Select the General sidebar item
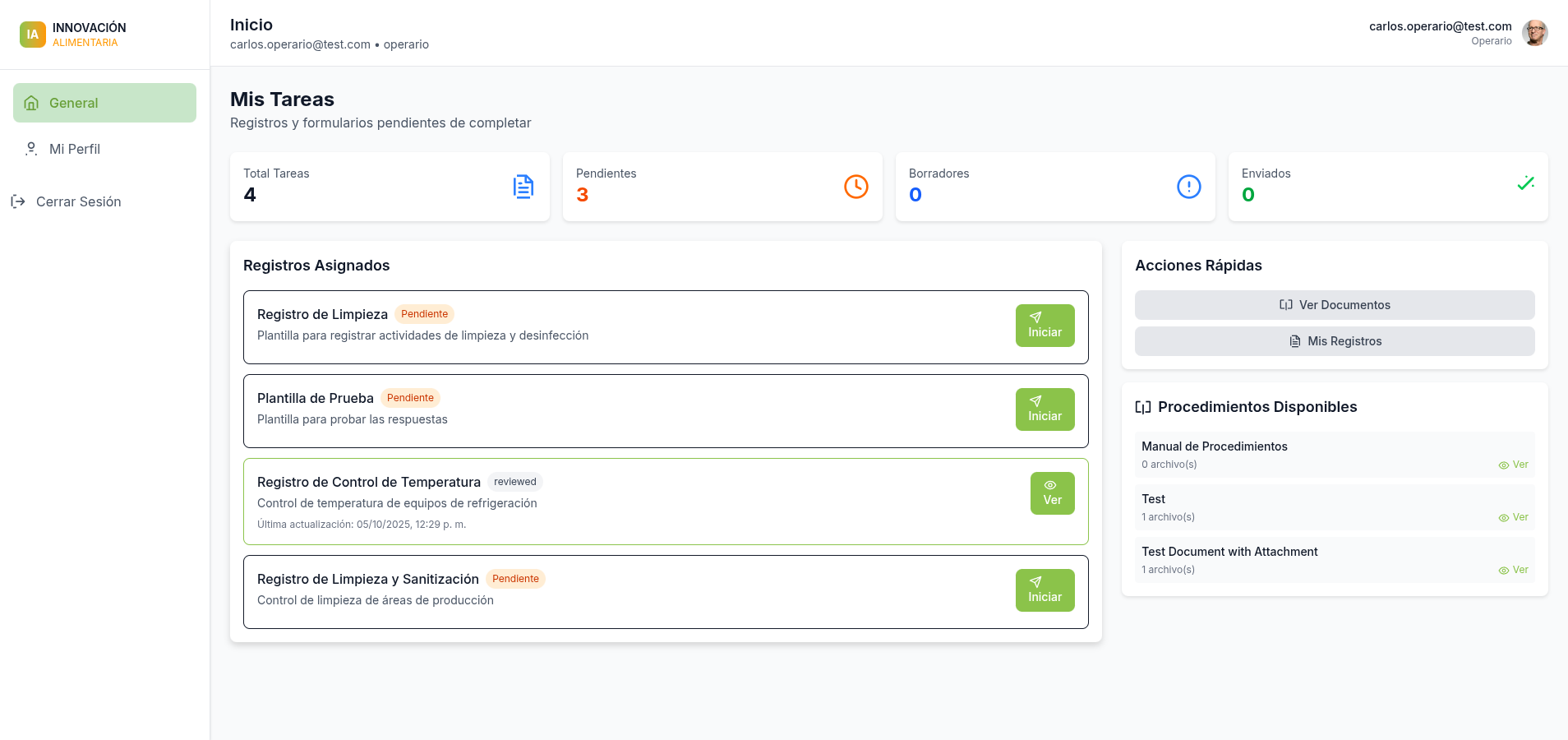The width and height of the screenshot is (1568, 740). (104, 103)
